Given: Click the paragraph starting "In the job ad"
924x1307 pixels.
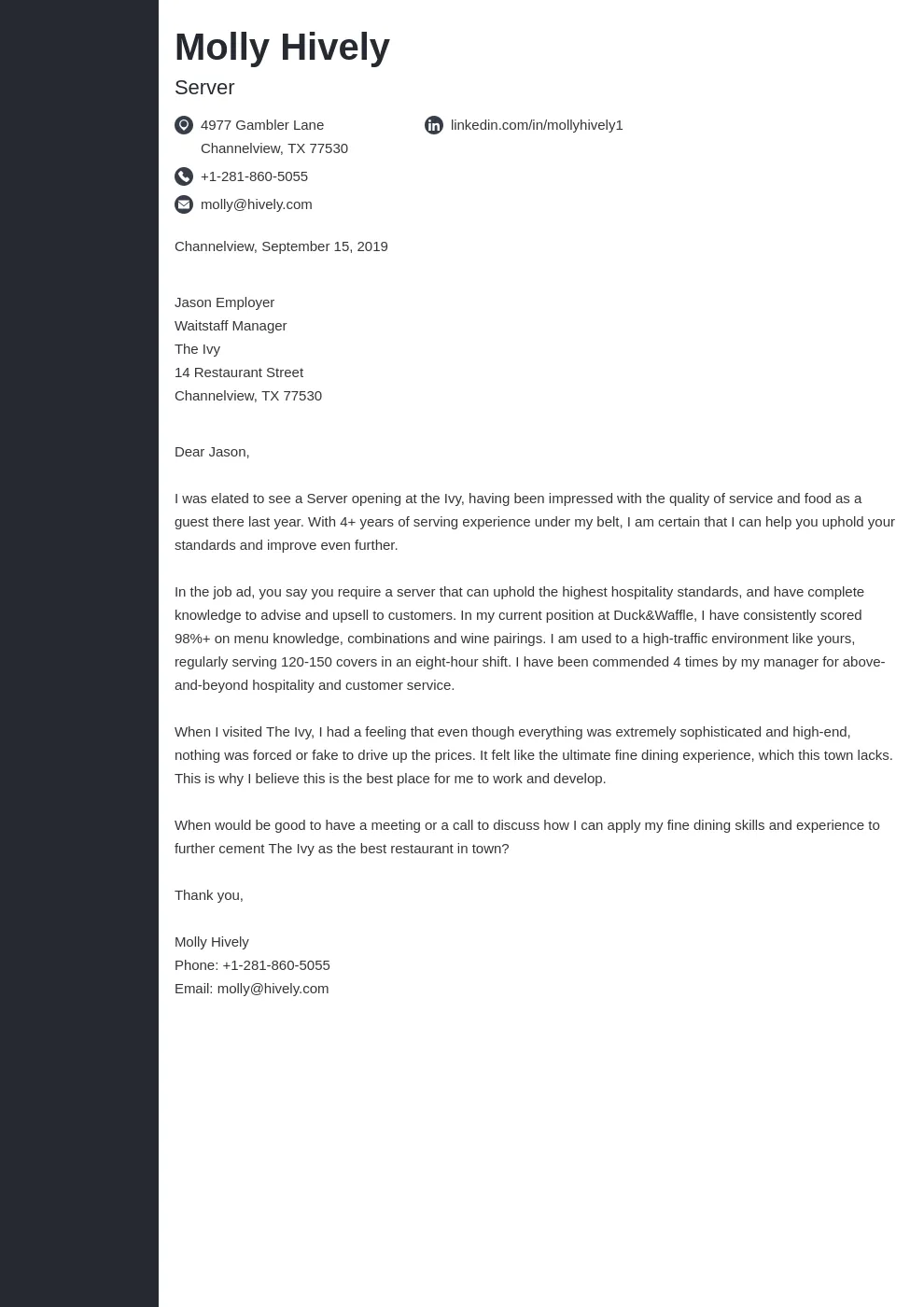Looking at the screenshot, I should (x=529, y=639).
